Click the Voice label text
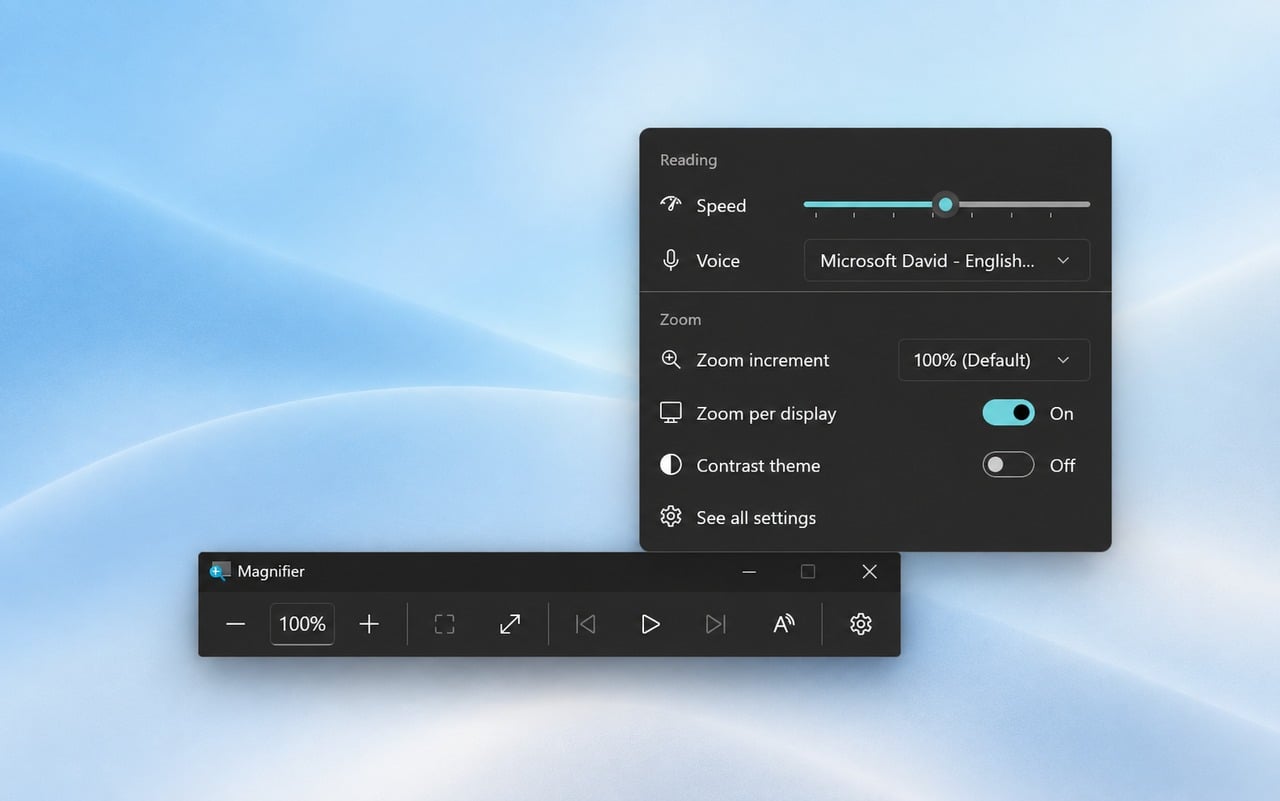This screenshot has width=1280, height=801. click(718, 261)
